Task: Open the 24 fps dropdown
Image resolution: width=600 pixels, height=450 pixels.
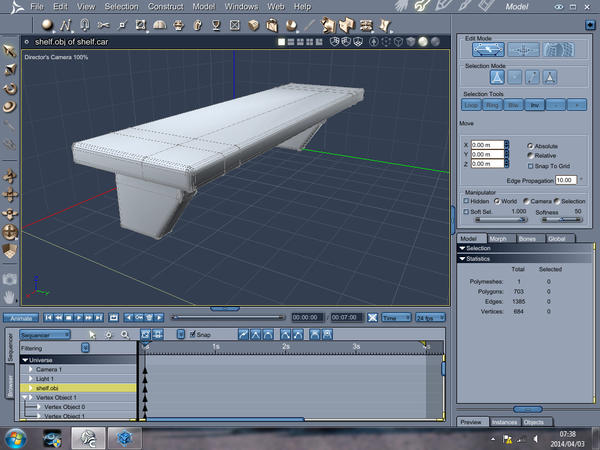Action: click(431, 317)
